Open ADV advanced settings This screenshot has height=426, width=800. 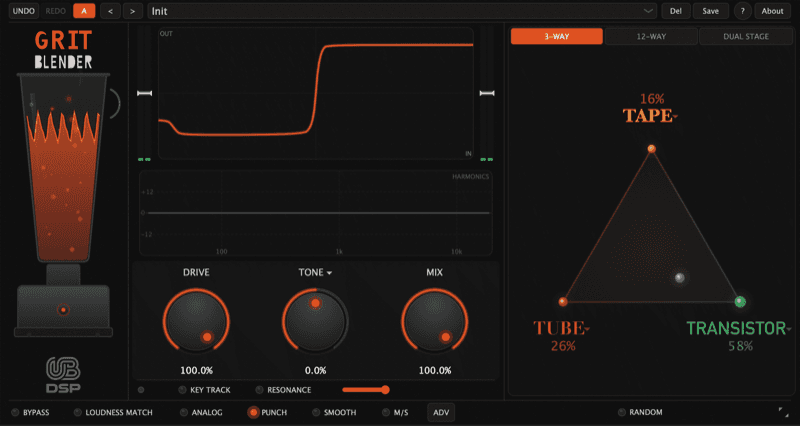coord(441,412)
